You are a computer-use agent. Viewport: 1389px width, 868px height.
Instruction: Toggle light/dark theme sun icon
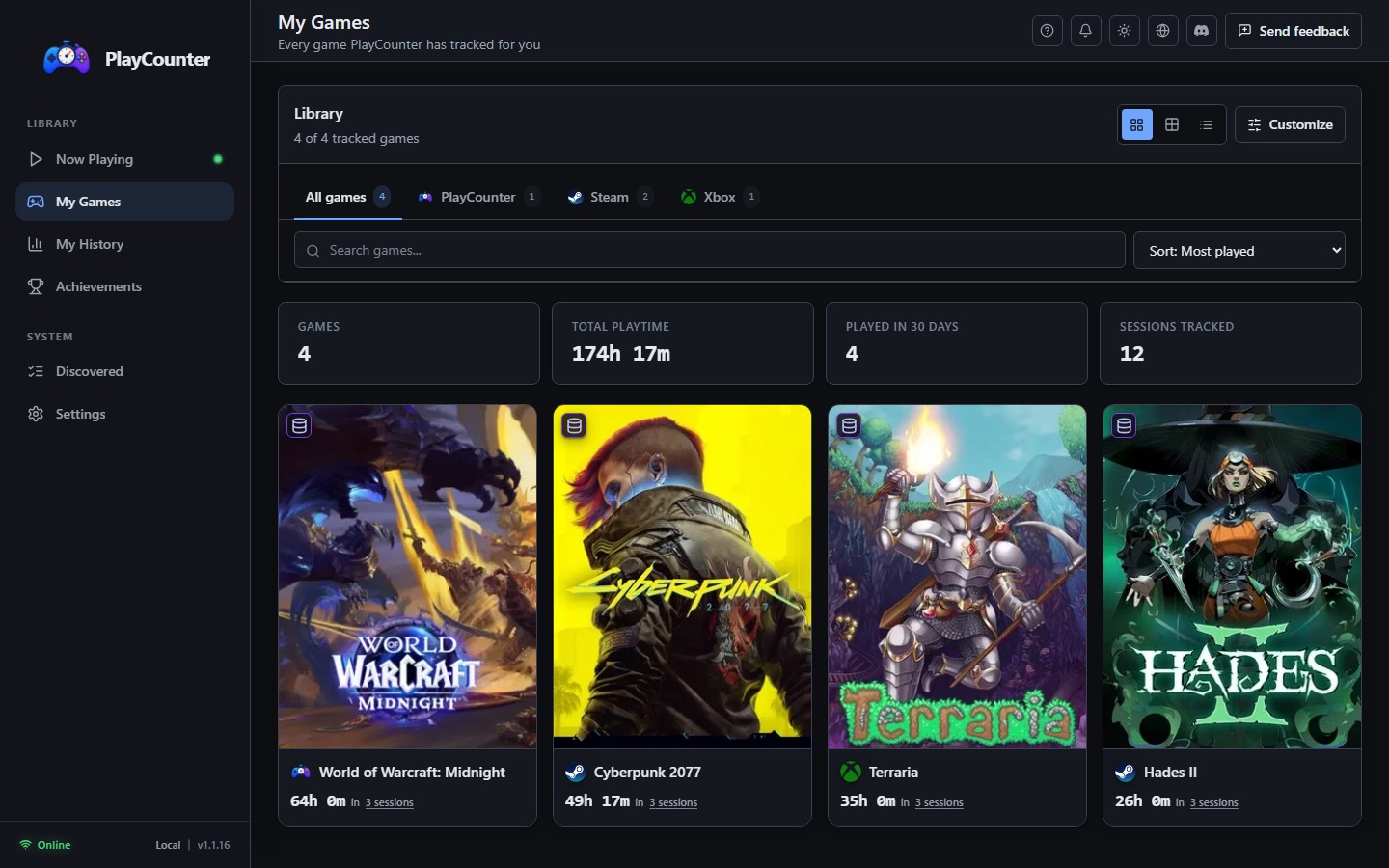(x=1124, y=31)
